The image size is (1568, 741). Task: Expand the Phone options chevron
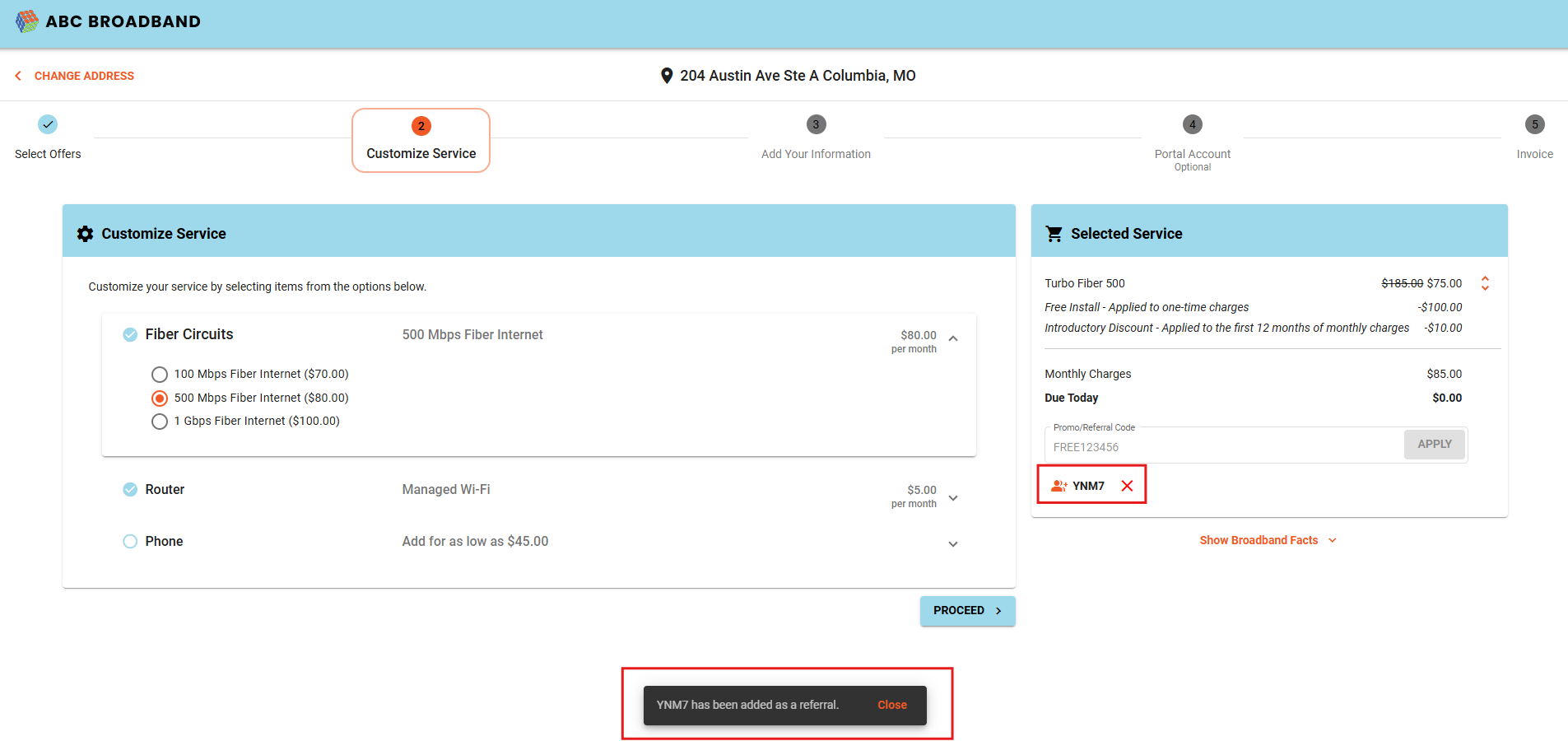point(953,544)
